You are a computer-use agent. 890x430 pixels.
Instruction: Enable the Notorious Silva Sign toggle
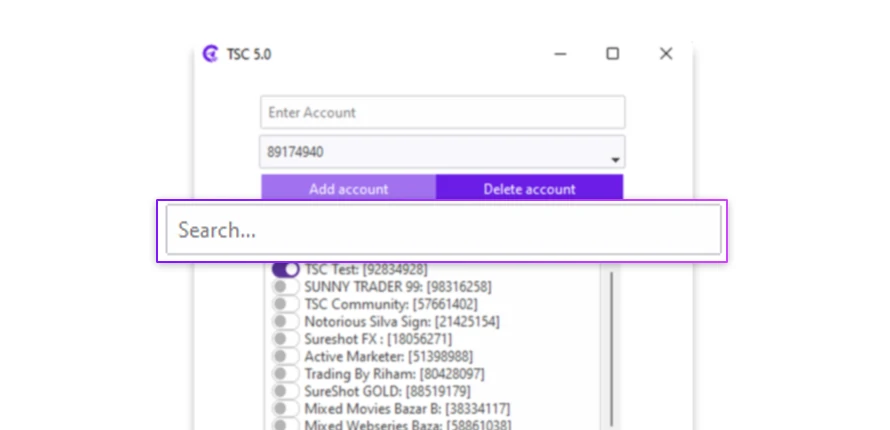point(286,321)
